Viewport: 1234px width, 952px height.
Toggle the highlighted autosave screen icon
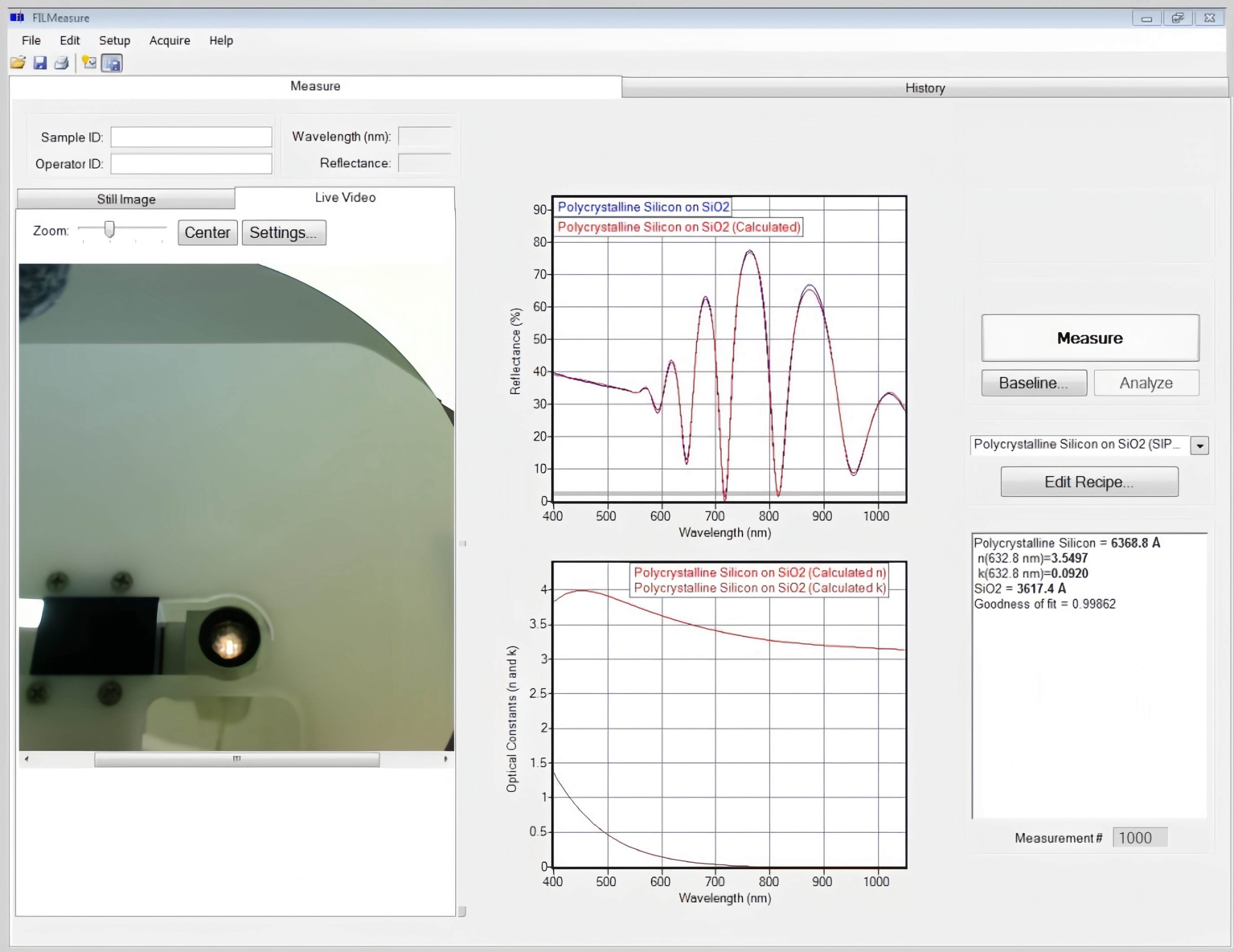click(112, 63)
